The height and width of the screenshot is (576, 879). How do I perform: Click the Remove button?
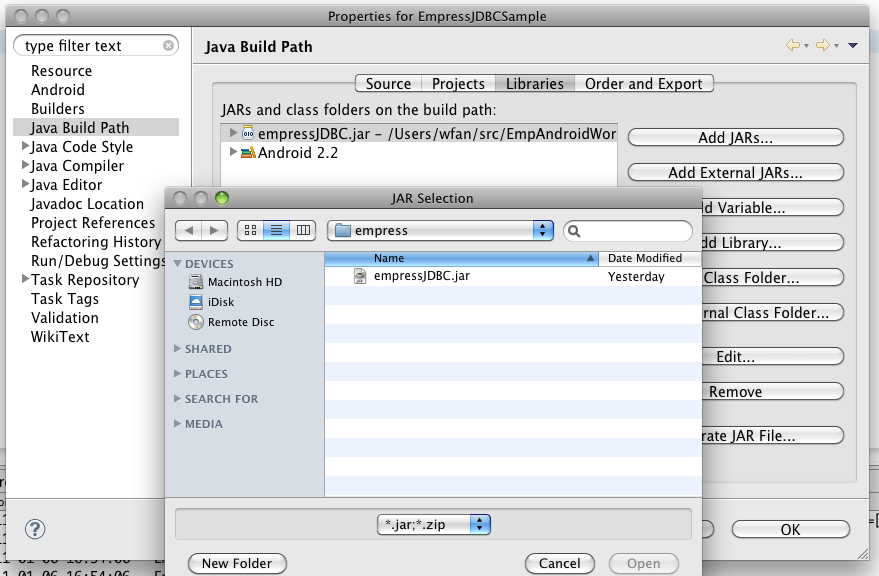click(x=772, y=391)
